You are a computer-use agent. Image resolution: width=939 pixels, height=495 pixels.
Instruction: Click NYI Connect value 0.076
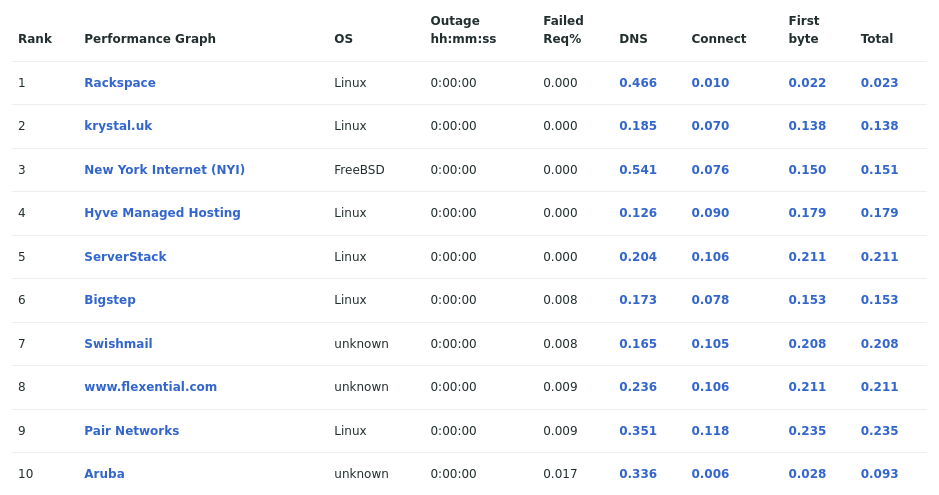[710, 169]
